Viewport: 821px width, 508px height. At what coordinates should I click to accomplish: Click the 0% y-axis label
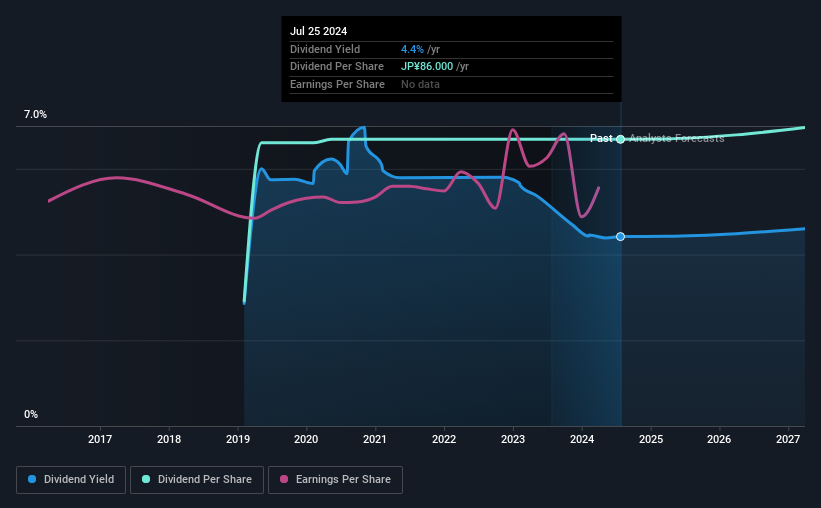point(31,414)
